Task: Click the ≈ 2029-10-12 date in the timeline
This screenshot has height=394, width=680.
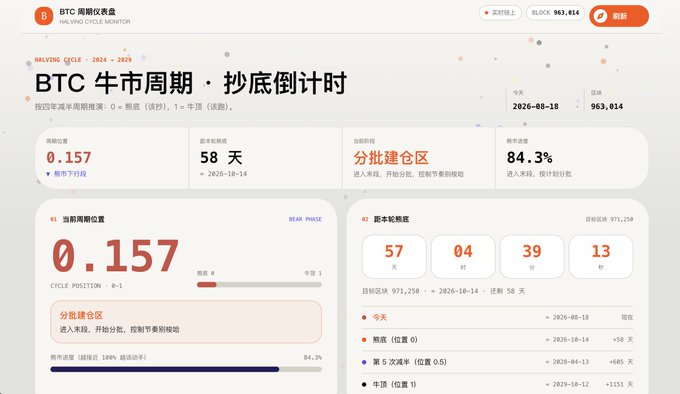Action: [x=567, y=384]
